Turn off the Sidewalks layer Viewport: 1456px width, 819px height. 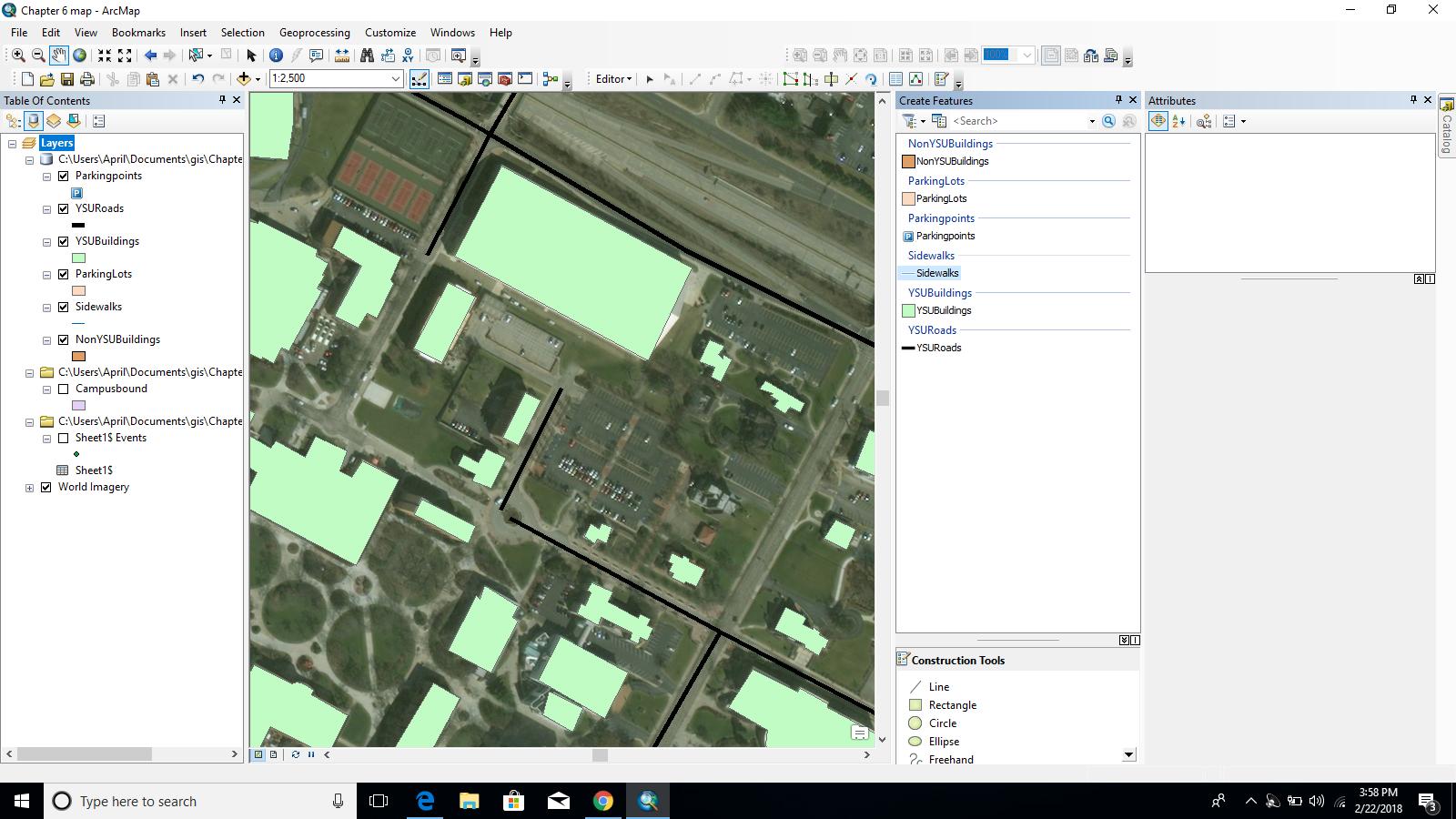[64, 308]
